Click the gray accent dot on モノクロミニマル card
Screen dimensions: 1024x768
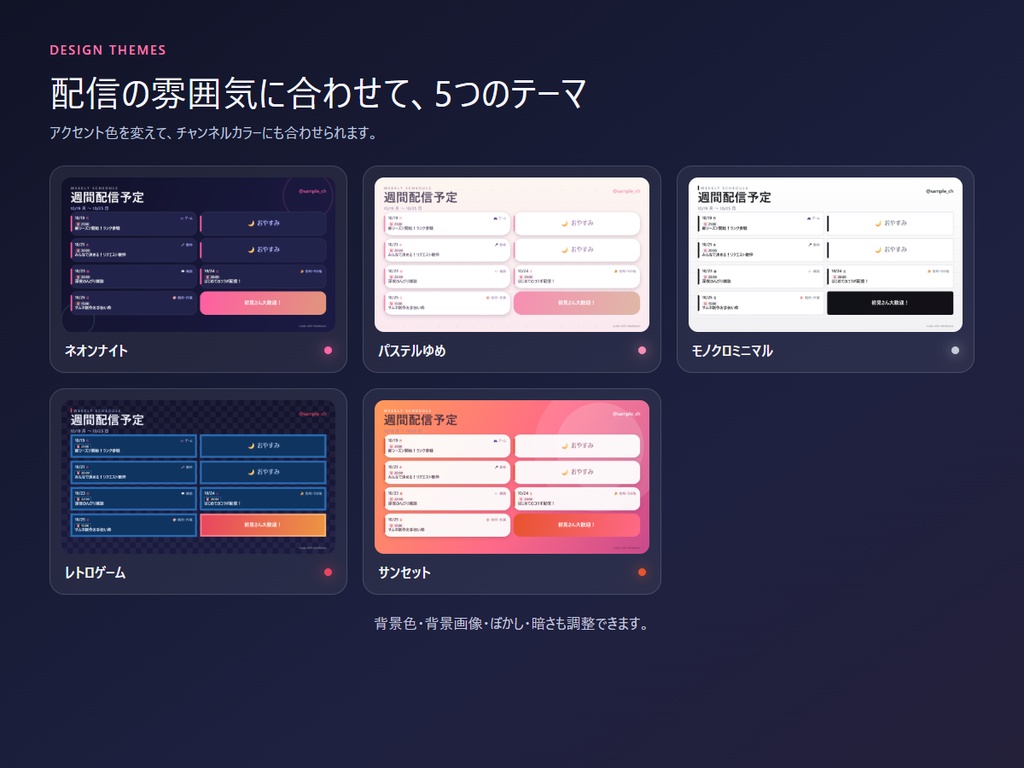(x=955, y=351)
